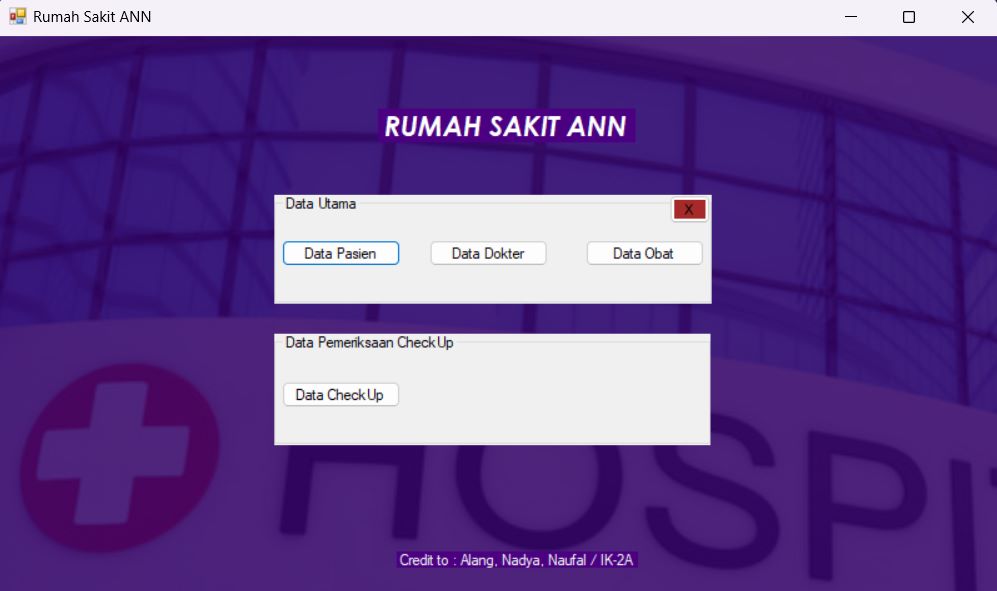Click the credit text at the bottom

click(518, 560)
